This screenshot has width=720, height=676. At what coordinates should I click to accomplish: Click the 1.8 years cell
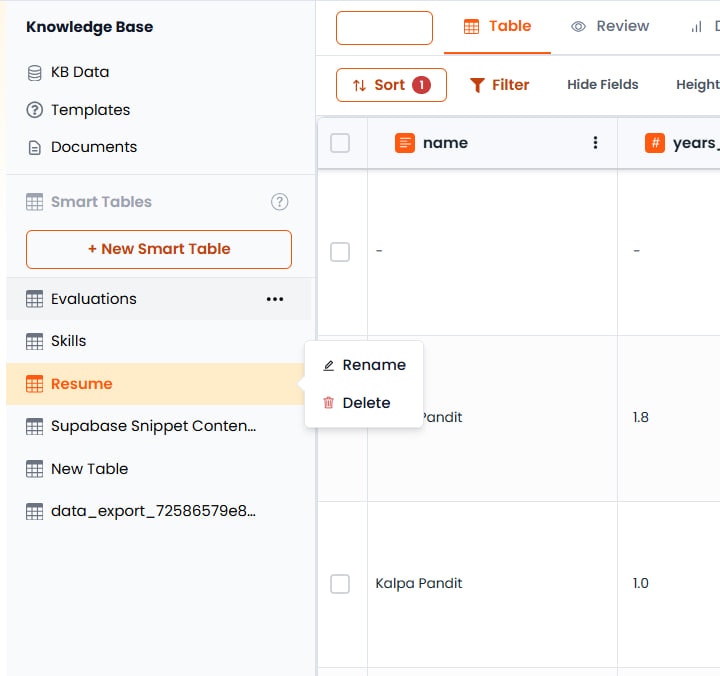(x=669, y=418)
